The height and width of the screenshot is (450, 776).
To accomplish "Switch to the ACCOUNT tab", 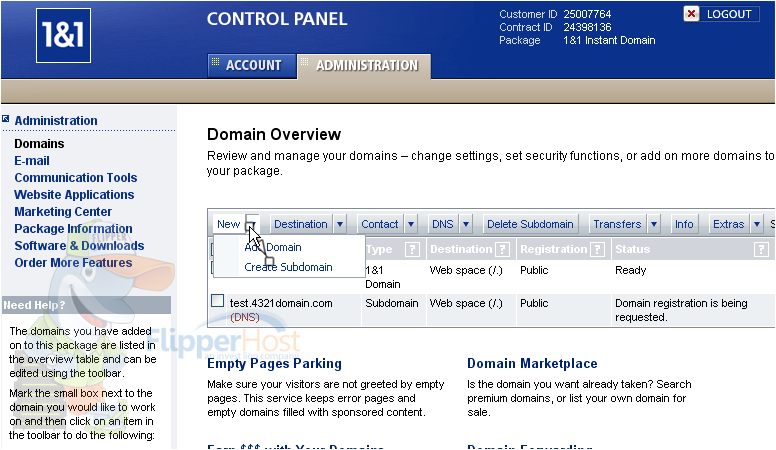I will click(252, 65).
